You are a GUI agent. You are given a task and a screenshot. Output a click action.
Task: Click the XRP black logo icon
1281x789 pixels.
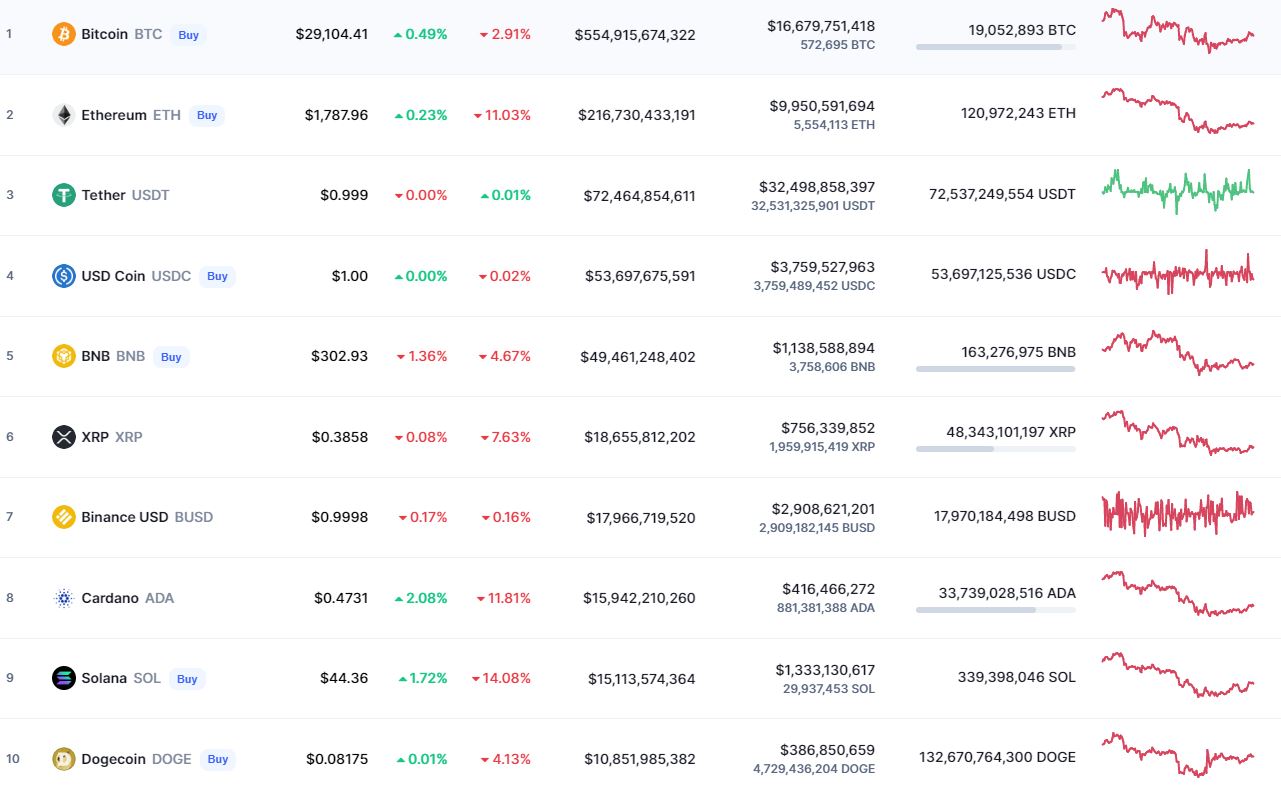pyautogui.click(x=64, y=437)
